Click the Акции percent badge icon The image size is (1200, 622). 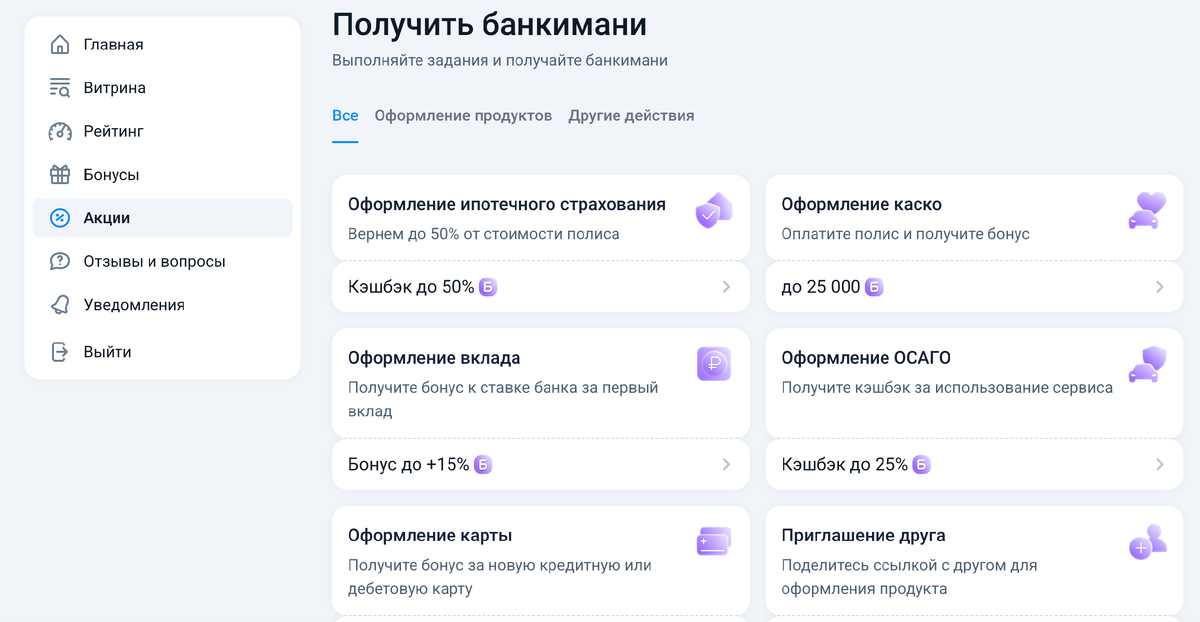(x=58, y=218)
